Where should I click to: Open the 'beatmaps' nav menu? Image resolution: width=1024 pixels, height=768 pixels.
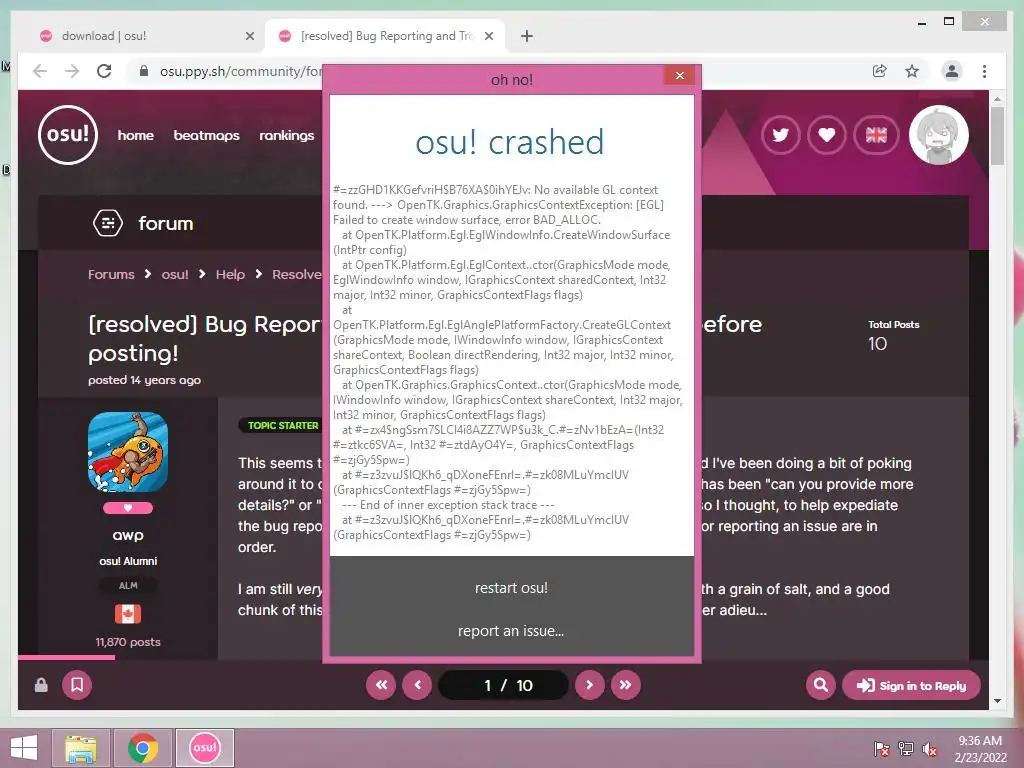pyautogui.click(x=206, y=135)
